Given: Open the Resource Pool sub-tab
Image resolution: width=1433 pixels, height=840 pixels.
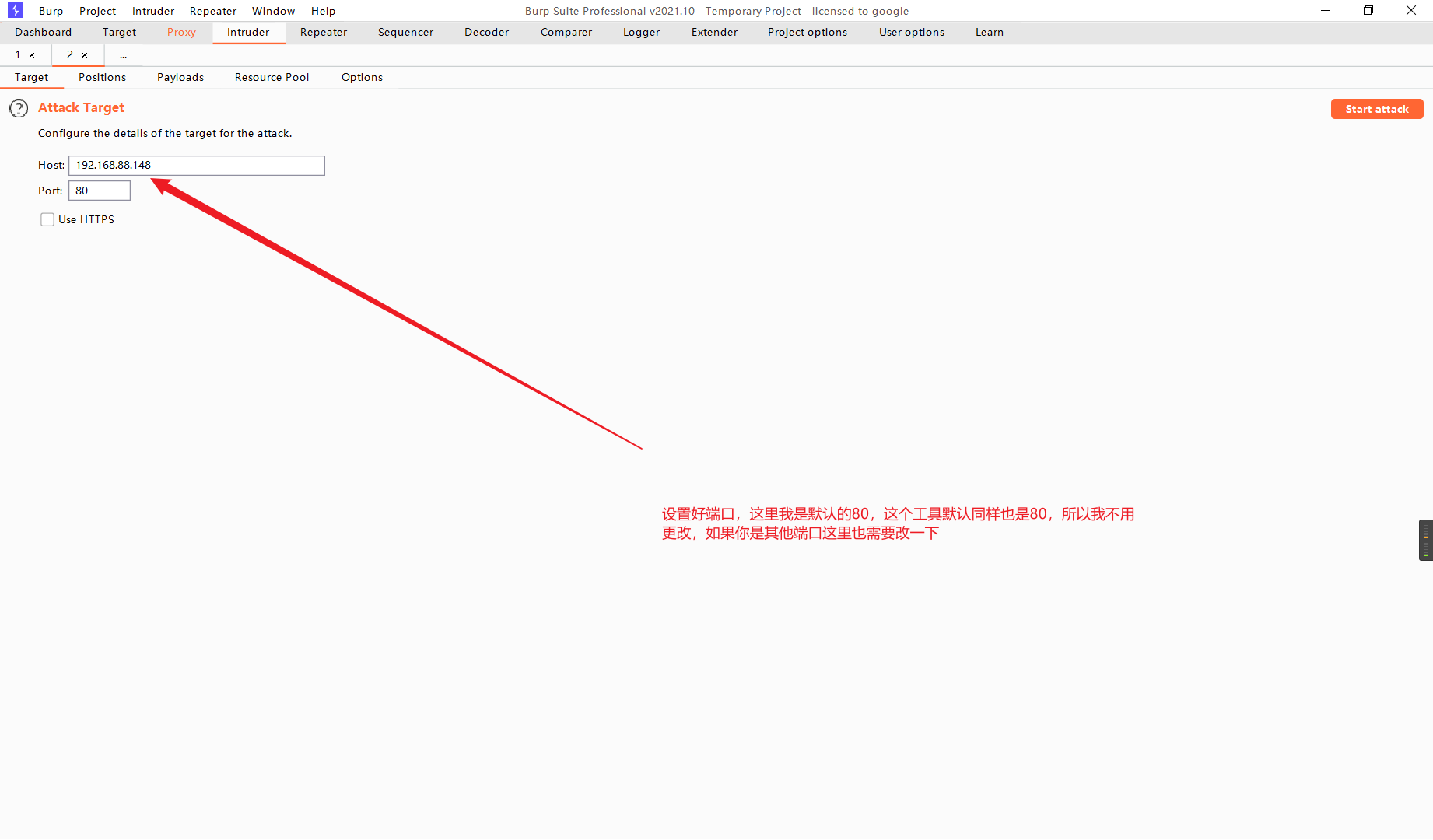Looking at the screenshot, I should [272, 77].
